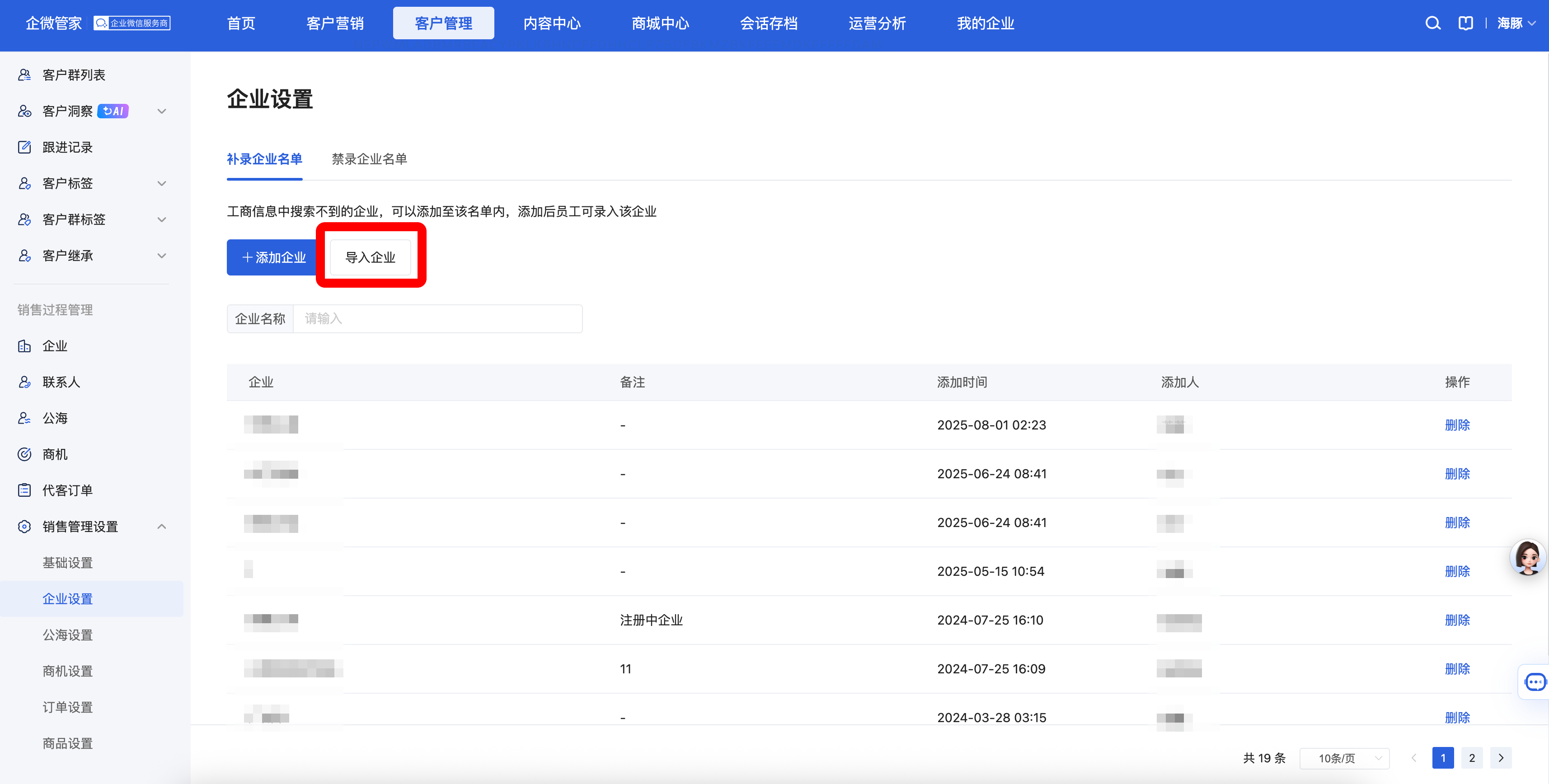Expand the 客户标签 submenu chevron
The width and height of the screenshot is (1549, 784).
point(162,183)
